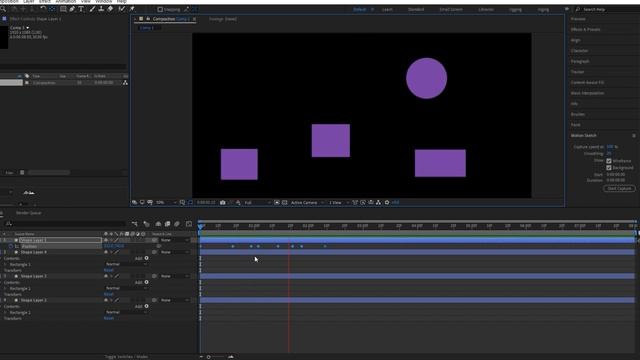Click the Add circle button under Shape Layer 3

point(147,282)
